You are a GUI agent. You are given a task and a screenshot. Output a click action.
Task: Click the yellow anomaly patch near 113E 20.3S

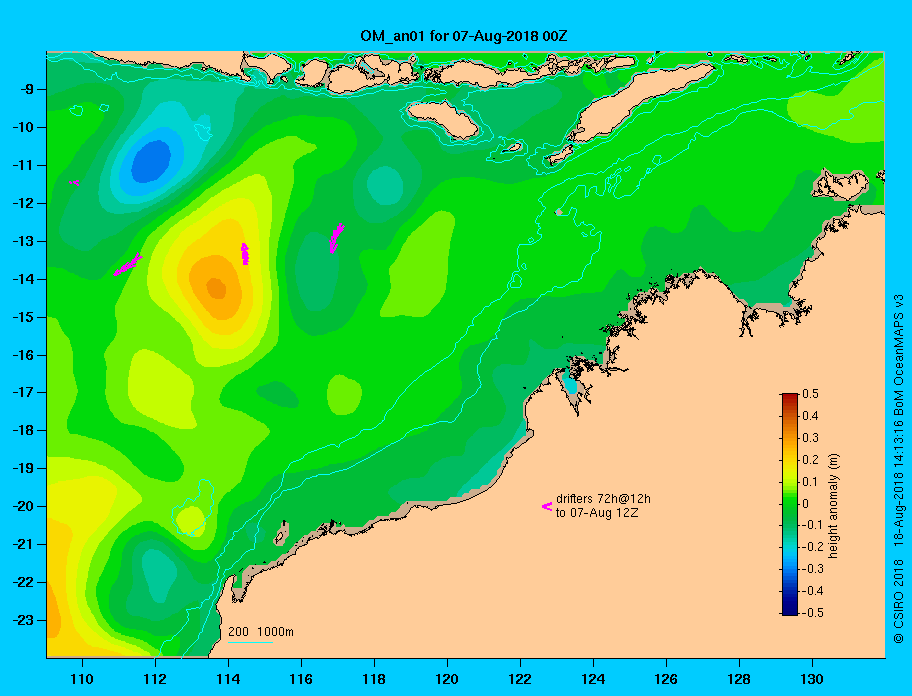click(x=190, y=520)
